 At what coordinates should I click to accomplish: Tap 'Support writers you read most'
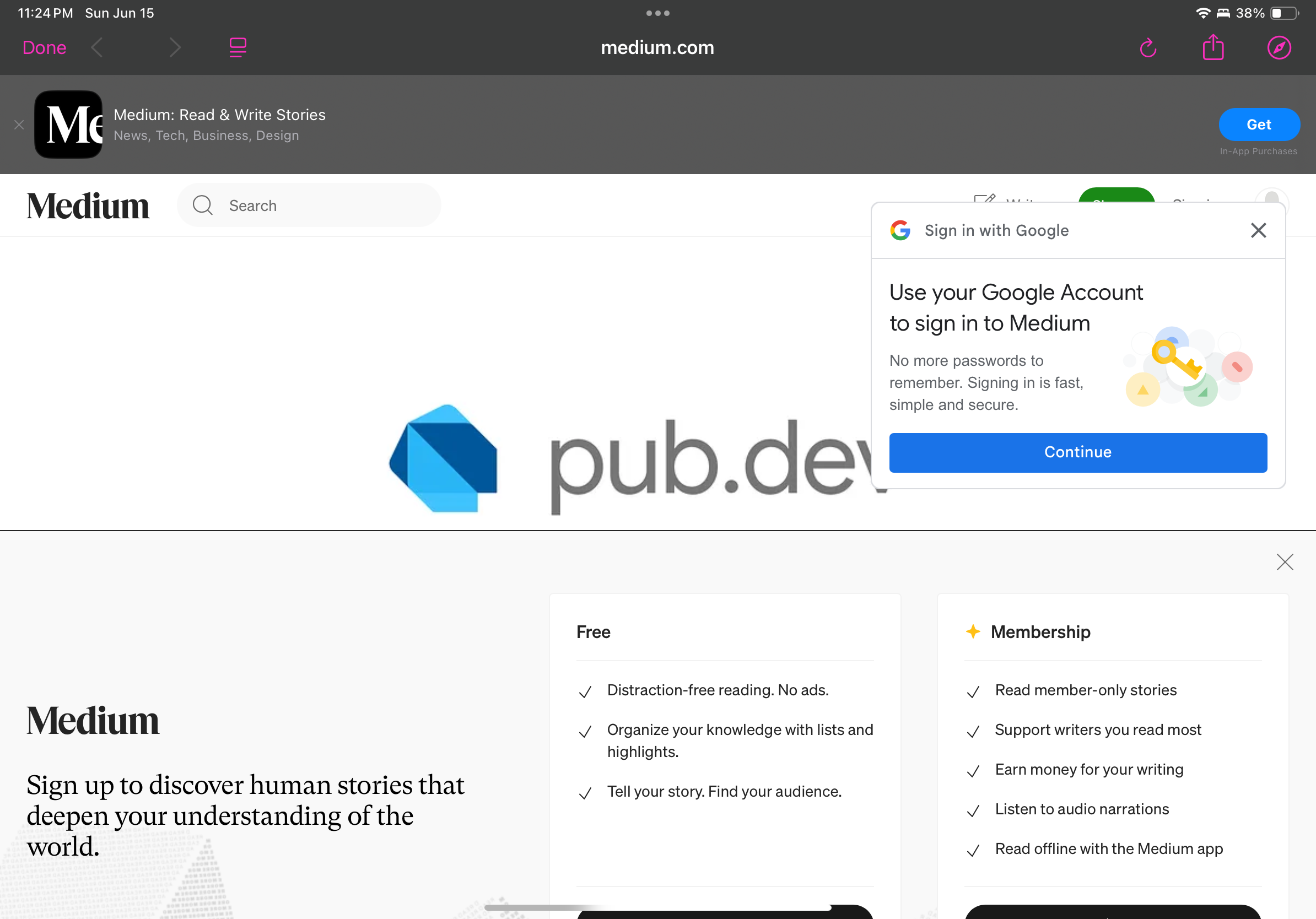pyautogui.click(x=1098, y=730)
